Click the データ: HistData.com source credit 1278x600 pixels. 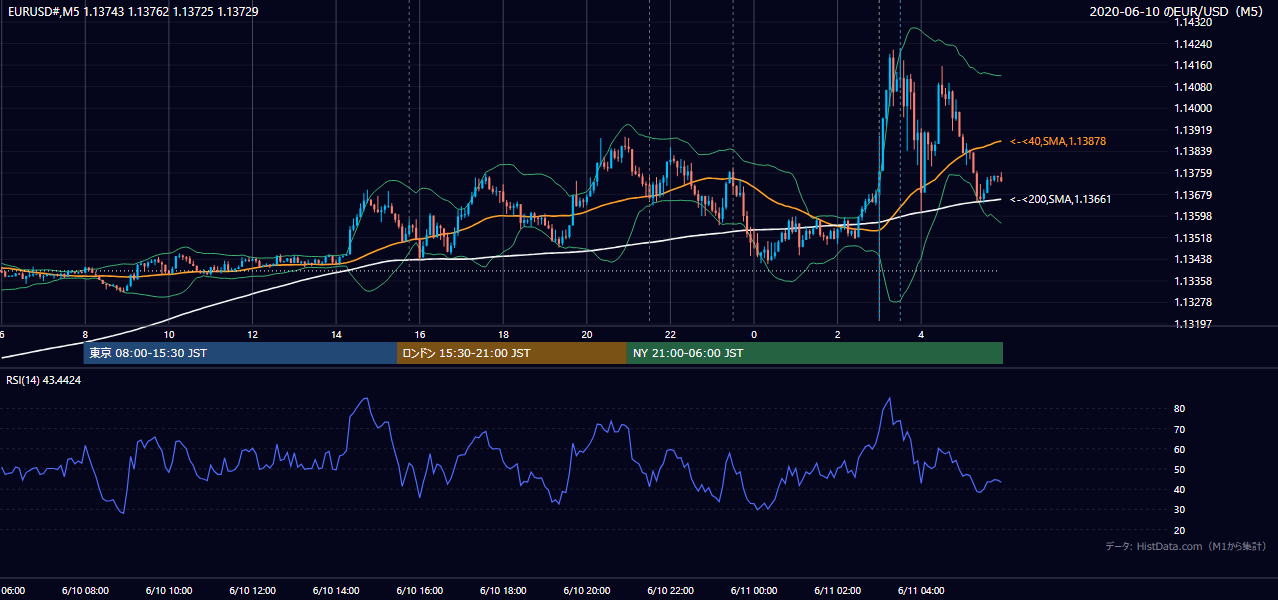tap(1186, 546)
